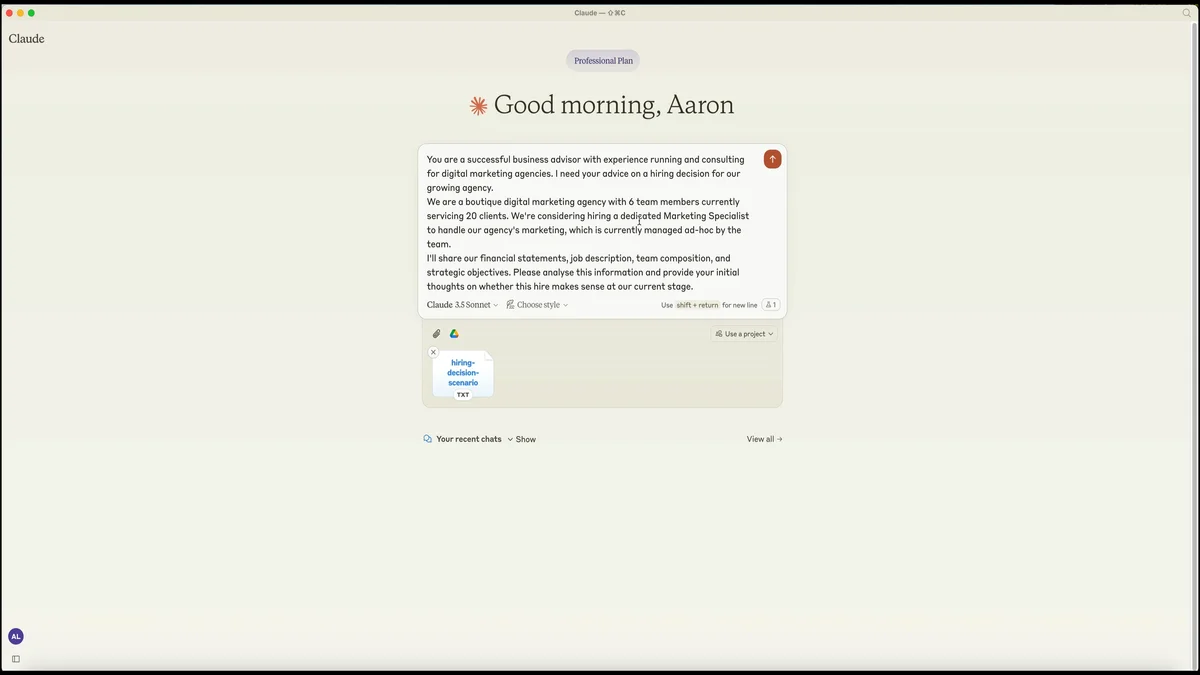Click the chat bubbles icon beside recent chats
This screenshot has height=675, width=1200.
click(x=428, y=439)
